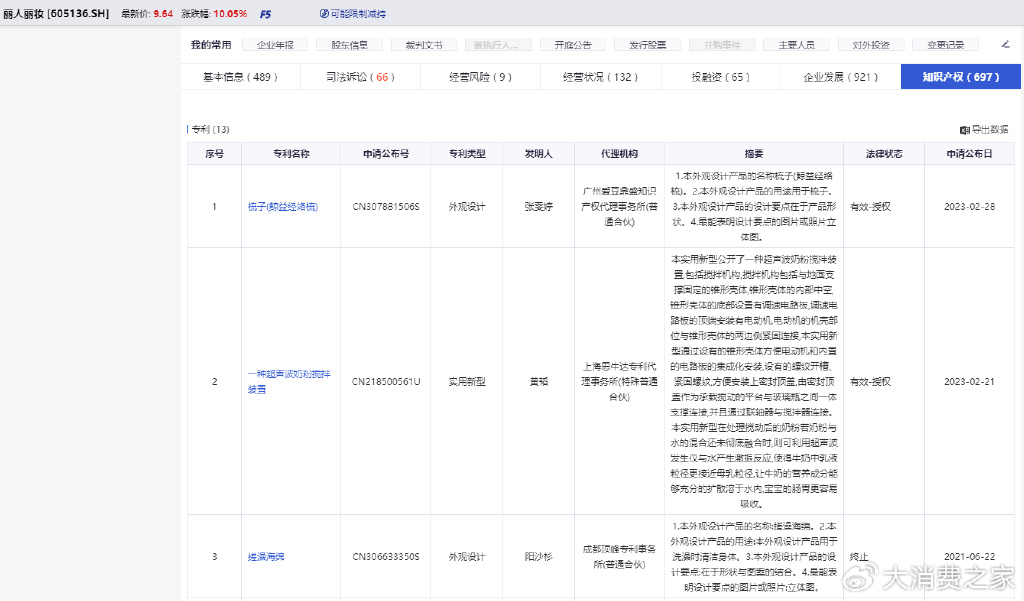Open the 股东信息 shortcut

pyautogui.click(x=349, y=45)
